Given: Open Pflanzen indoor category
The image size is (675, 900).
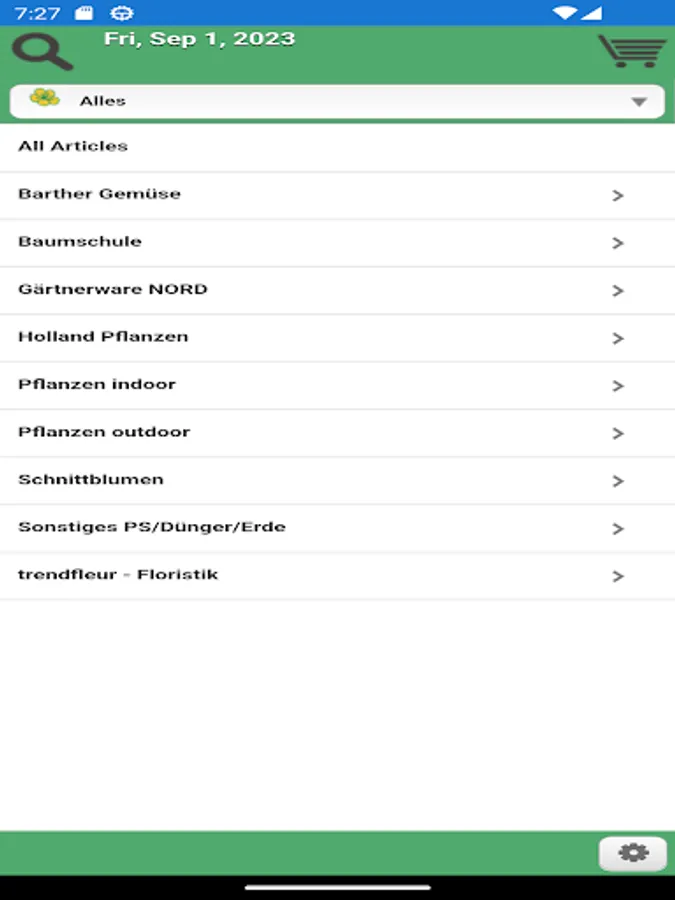Looking at the screenshot, I should point(97,384).
